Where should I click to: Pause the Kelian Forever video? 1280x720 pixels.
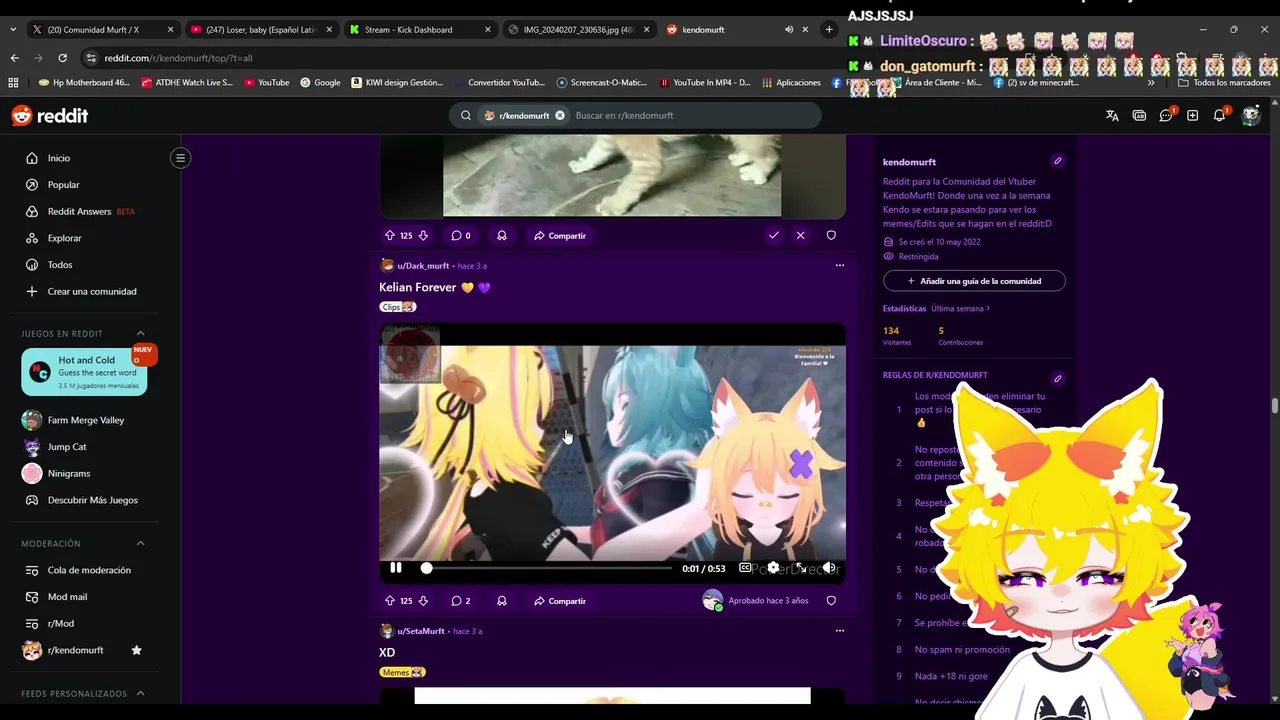[396, 568]
